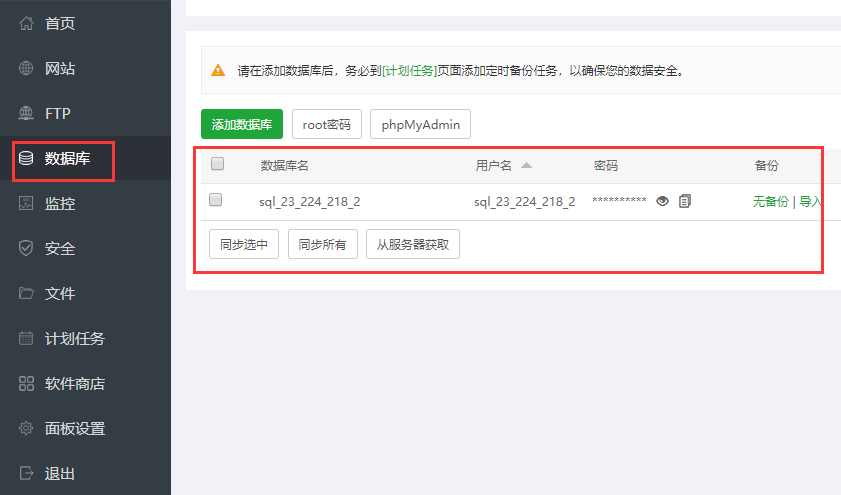Screen dimensions: 841x495
Task: Open phpMyAdmin button
Action: pos(420,125)
